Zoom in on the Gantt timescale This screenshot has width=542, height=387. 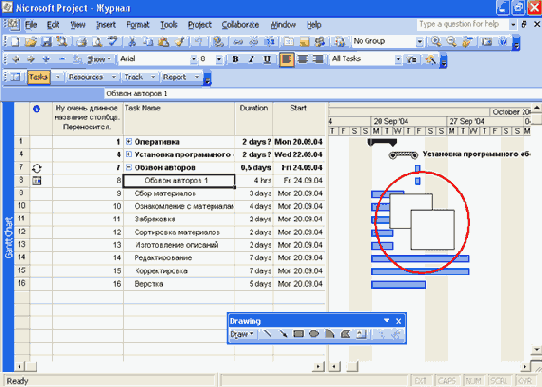click(x=436, y=42)
